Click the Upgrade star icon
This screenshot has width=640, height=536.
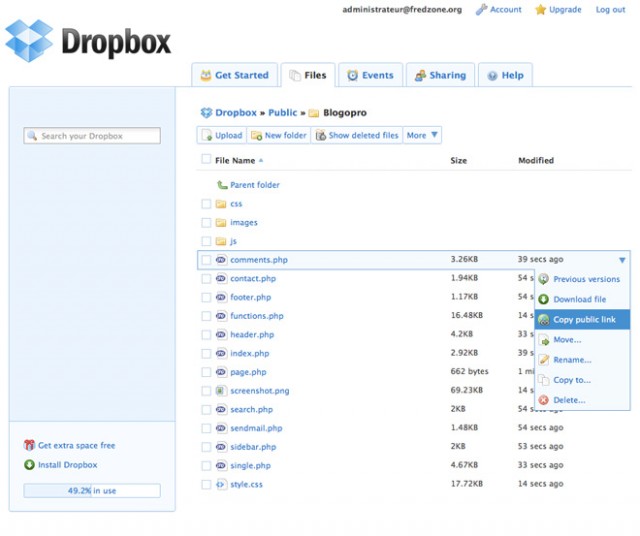click(x=540, y=9)
